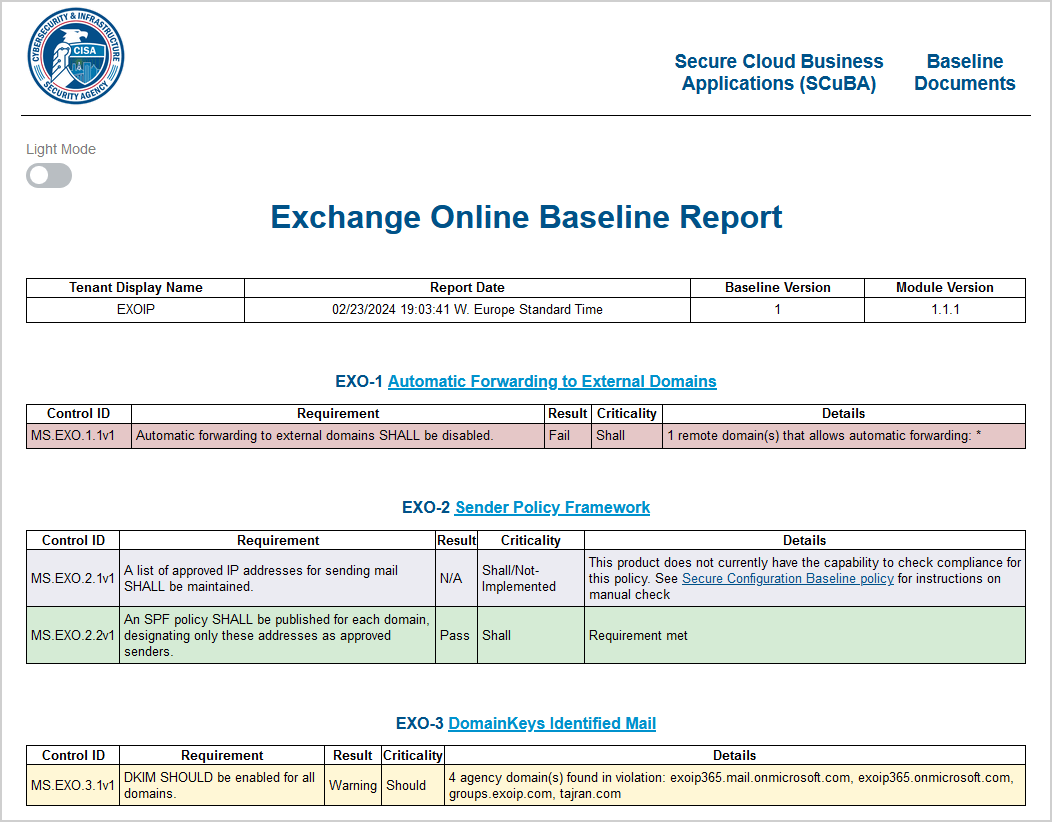
Task: Click the Module Version header cell
Action: click(944, 287)
